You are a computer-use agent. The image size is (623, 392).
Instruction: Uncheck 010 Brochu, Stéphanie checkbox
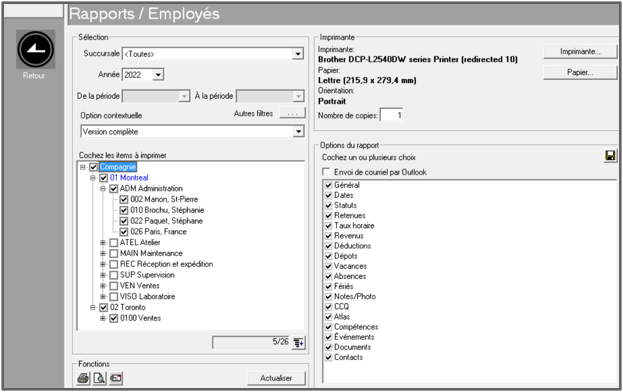pos(124,210)
